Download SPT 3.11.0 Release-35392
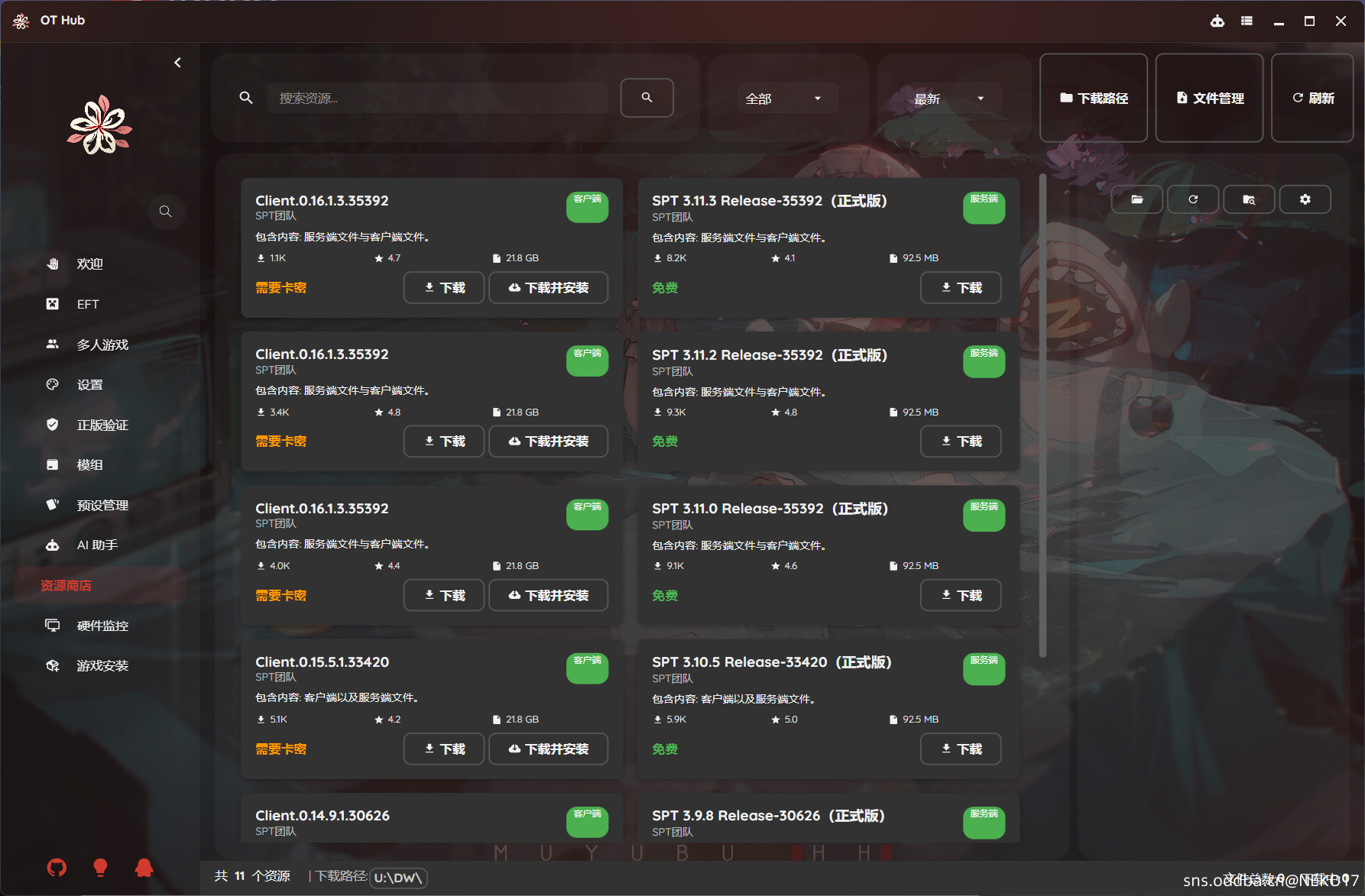 click(x=961, y=596)
